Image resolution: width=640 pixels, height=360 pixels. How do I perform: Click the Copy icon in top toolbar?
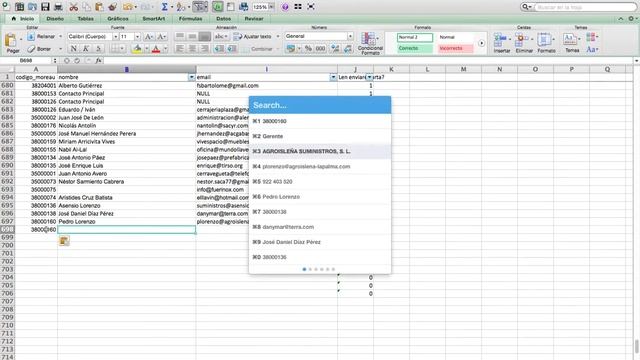click(87, 7)
